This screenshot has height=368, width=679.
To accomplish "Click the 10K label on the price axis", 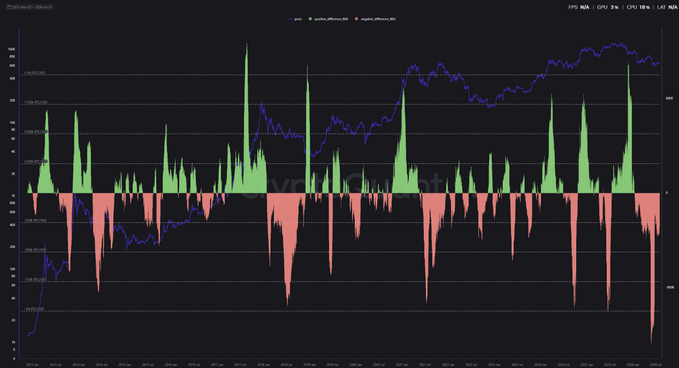I will tap(13, 123).
